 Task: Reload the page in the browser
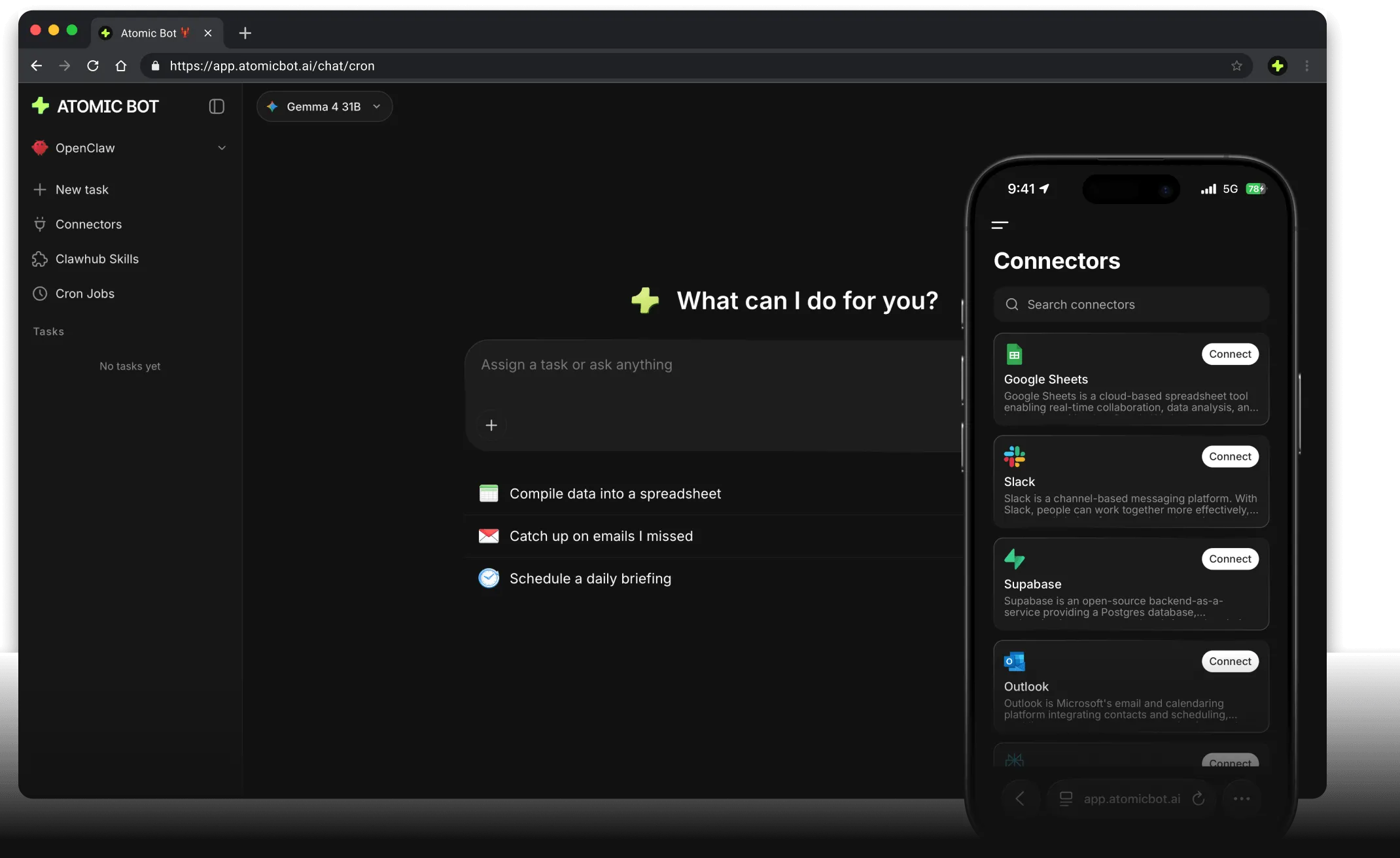(93, 66)
